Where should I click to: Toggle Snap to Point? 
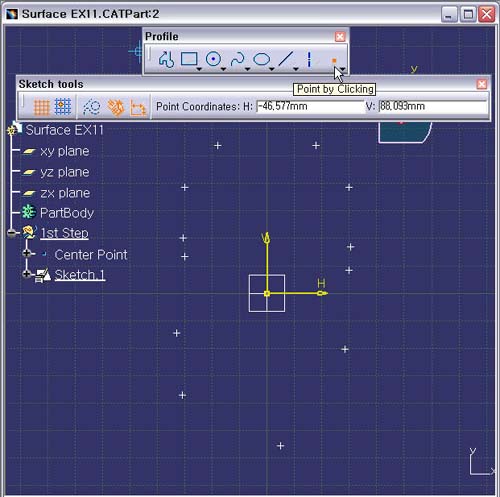[x=63, y=107]
